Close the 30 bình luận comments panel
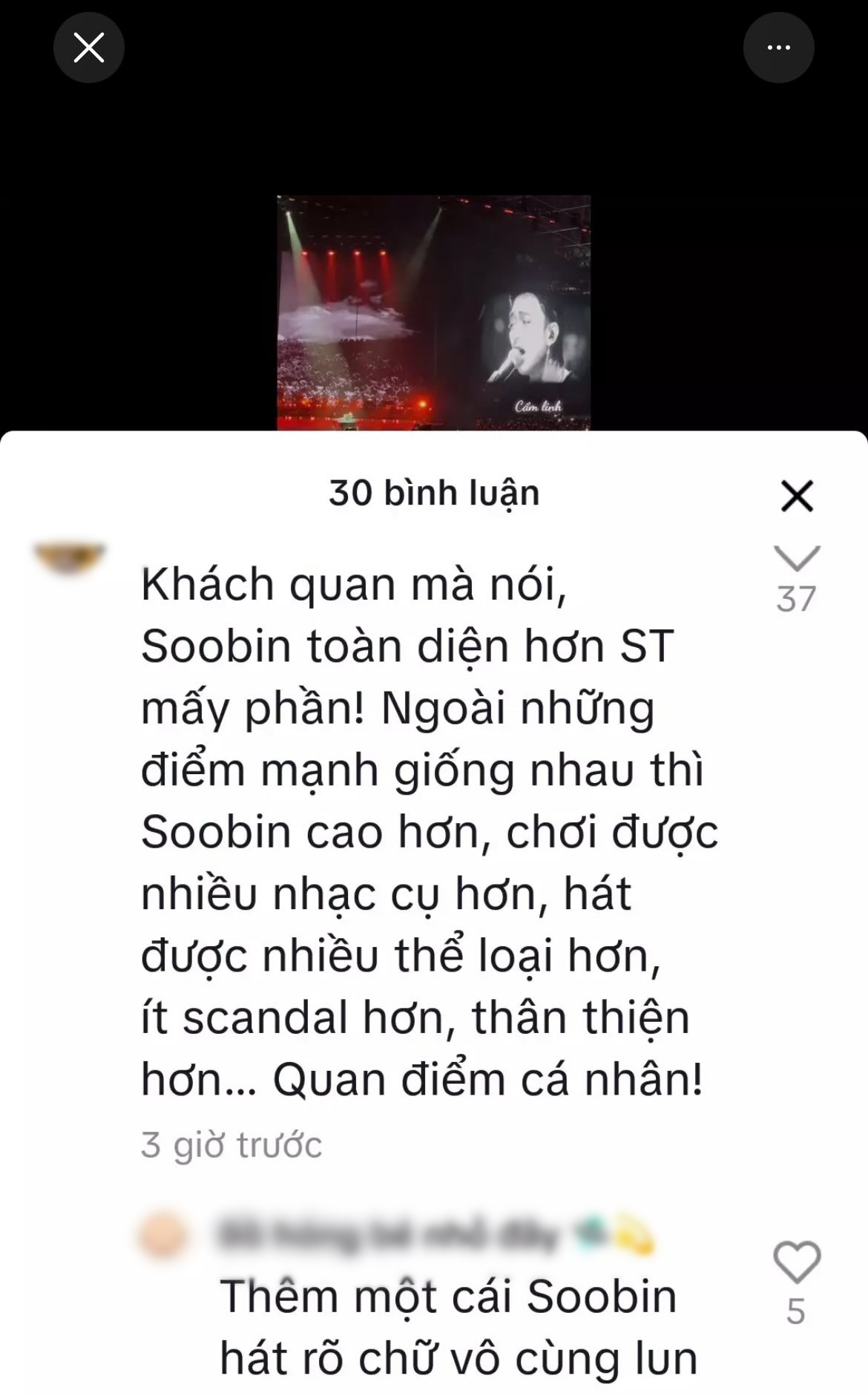The width and height of the screenshot is (868, 1396). click(x=798, y=495)
